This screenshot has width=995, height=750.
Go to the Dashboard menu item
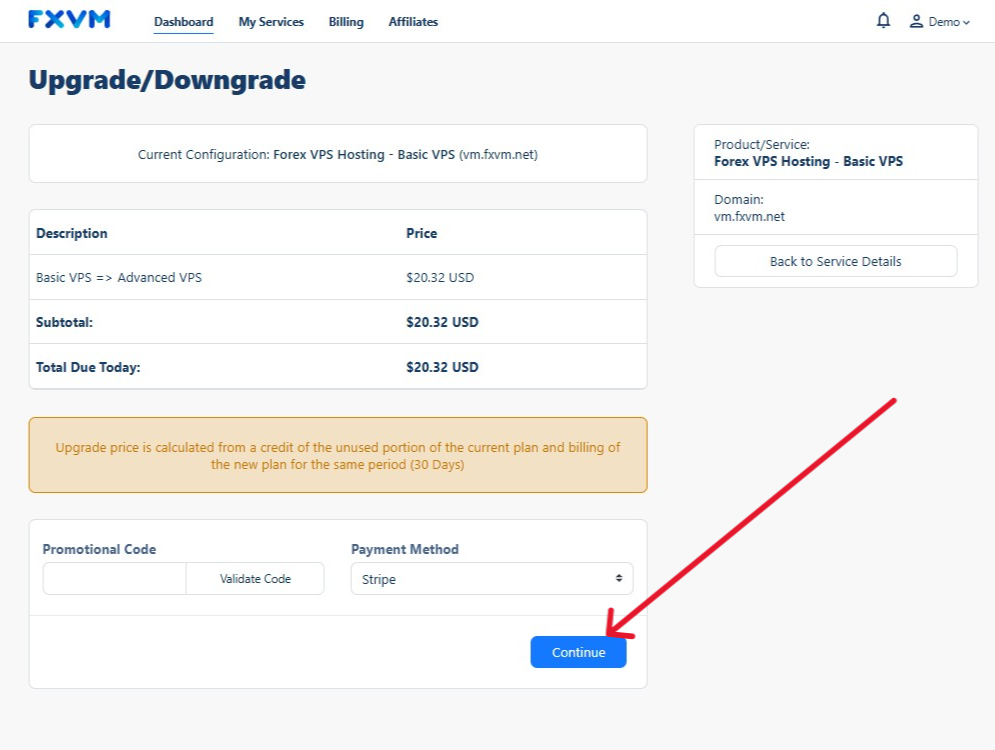[x=183, y=22]
